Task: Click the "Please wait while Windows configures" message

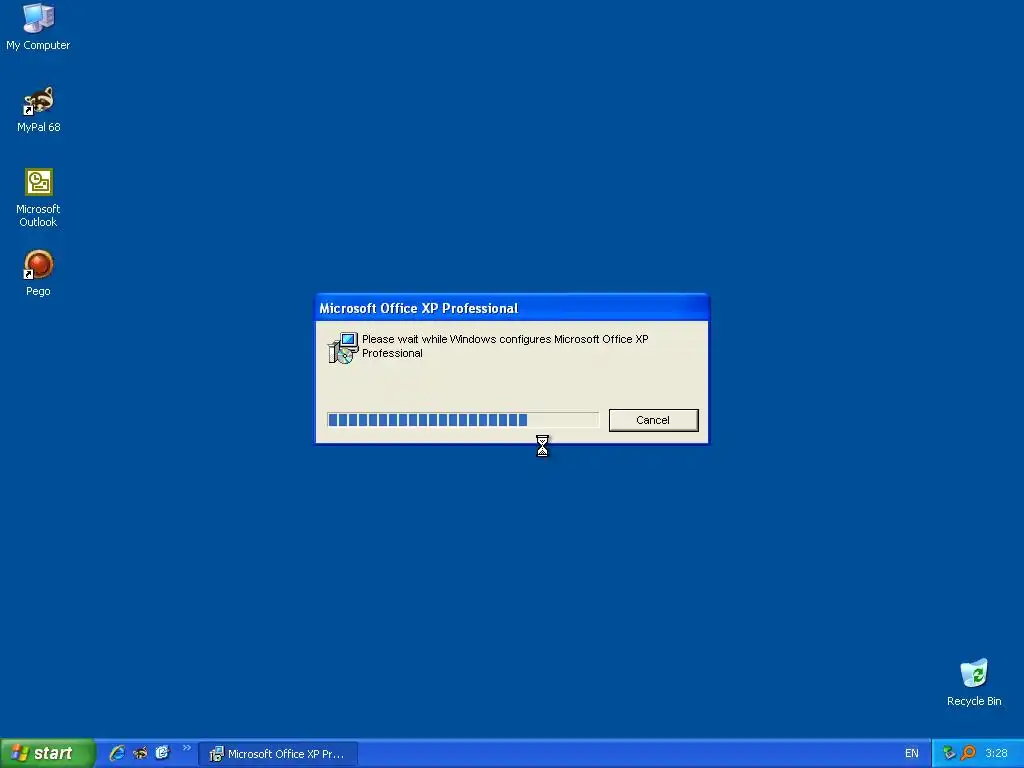Action: [505, 346]
